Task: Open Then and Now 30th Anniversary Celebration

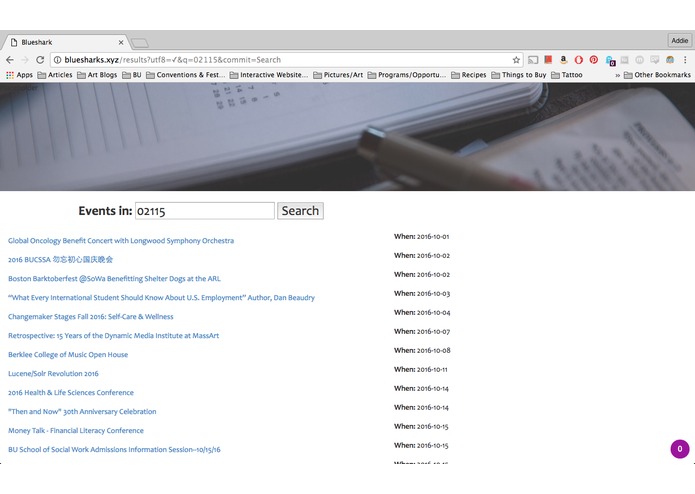Action: tap(82, 412)
